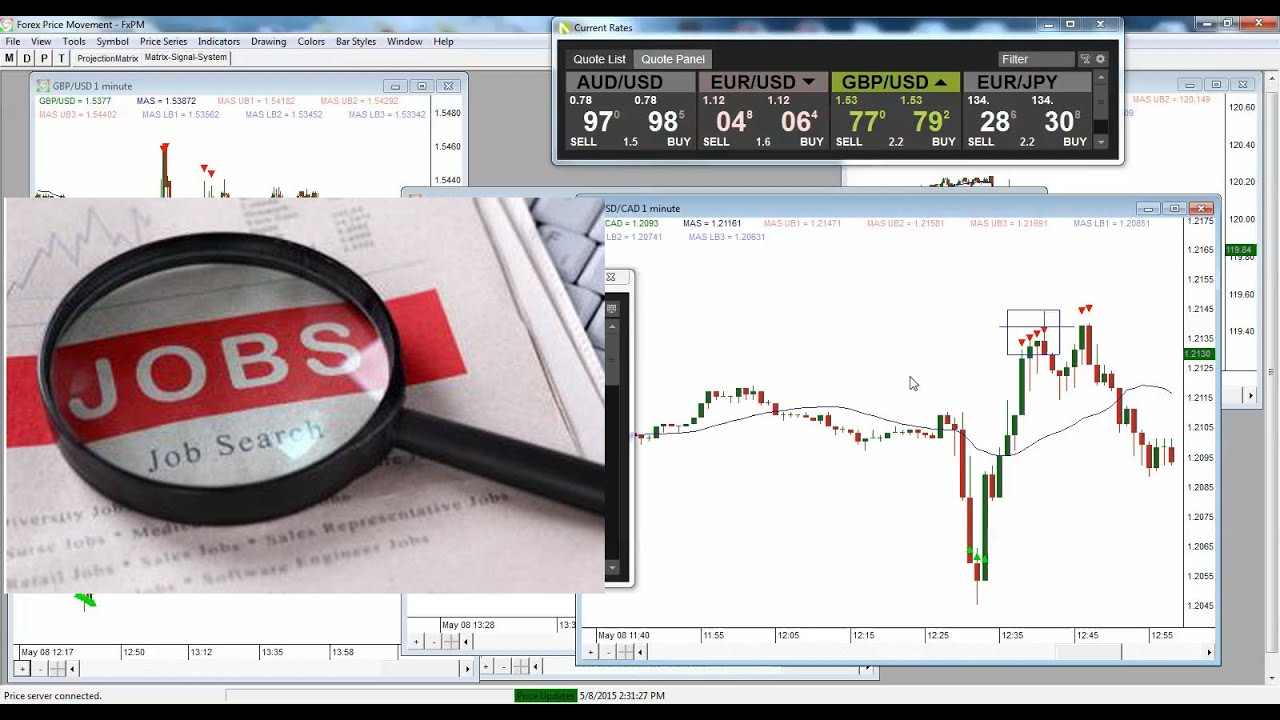This screenshot has height=720, width=1280.
Task: Click the USD/CAD chart horizontal scrollbar thumb
Action: pyautogui.click(x=1089, y=652)
